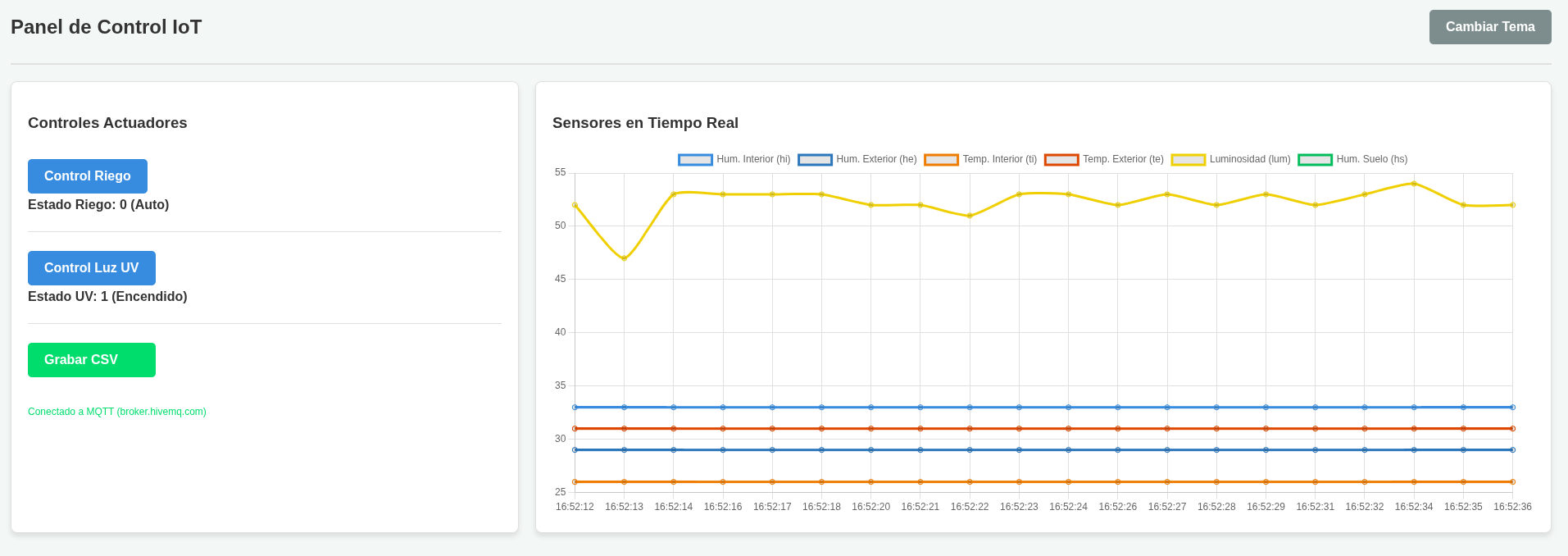Click the Panel de Control IoT title
The height and width of the screenshot is (556, 1568).
pyautogui.click(x=106, y=27)
